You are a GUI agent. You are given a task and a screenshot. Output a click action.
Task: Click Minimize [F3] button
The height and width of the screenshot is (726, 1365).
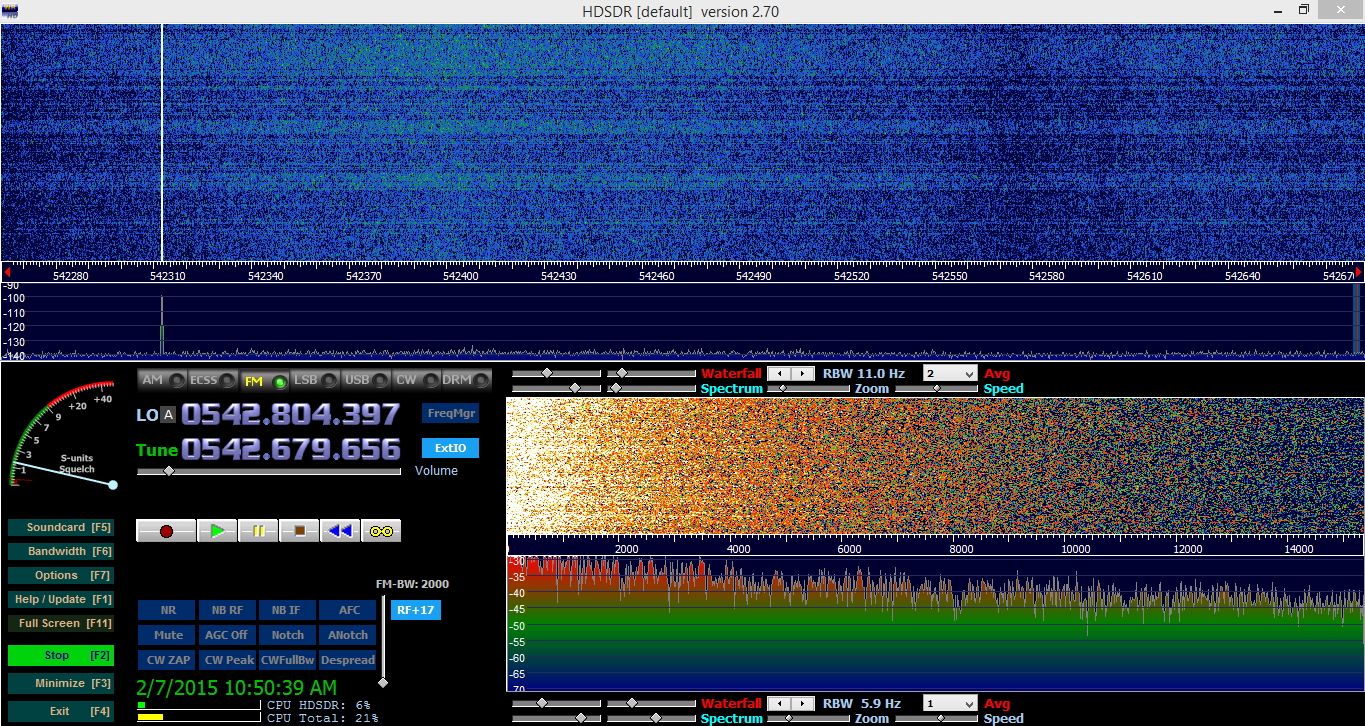[60, 683]
